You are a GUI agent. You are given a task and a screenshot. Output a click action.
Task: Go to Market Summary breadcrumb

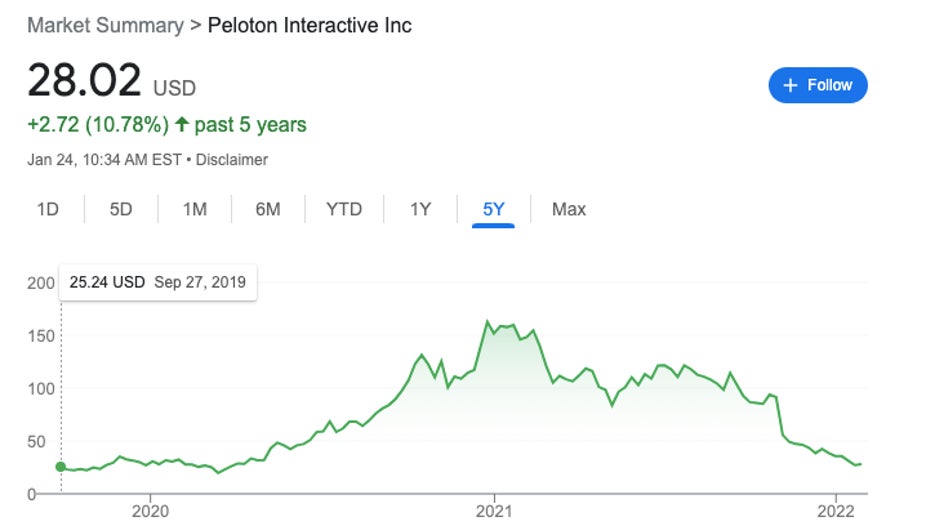[105, 25]
